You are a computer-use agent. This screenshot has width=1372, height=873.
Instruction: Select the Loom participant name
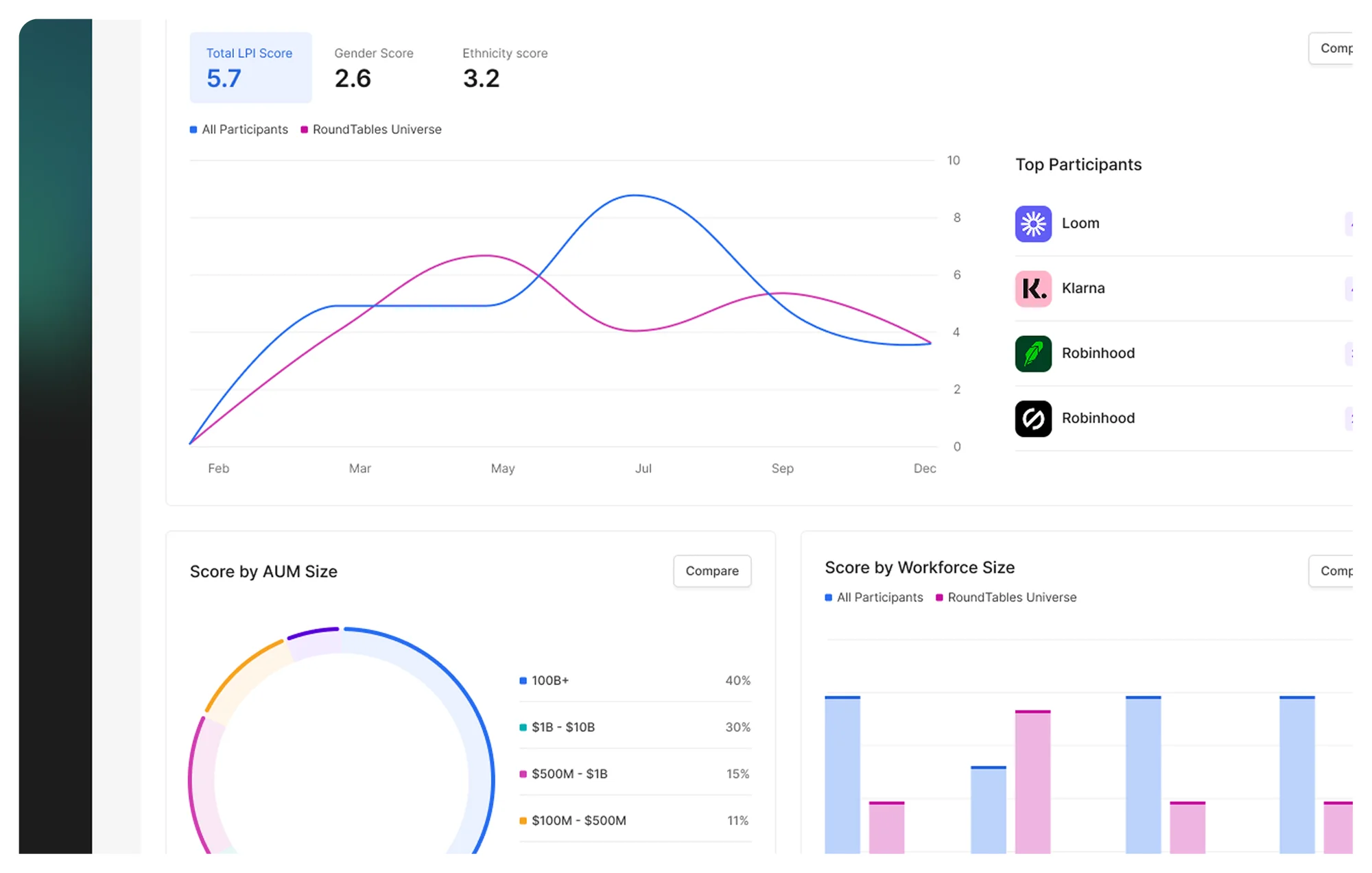1080,224
